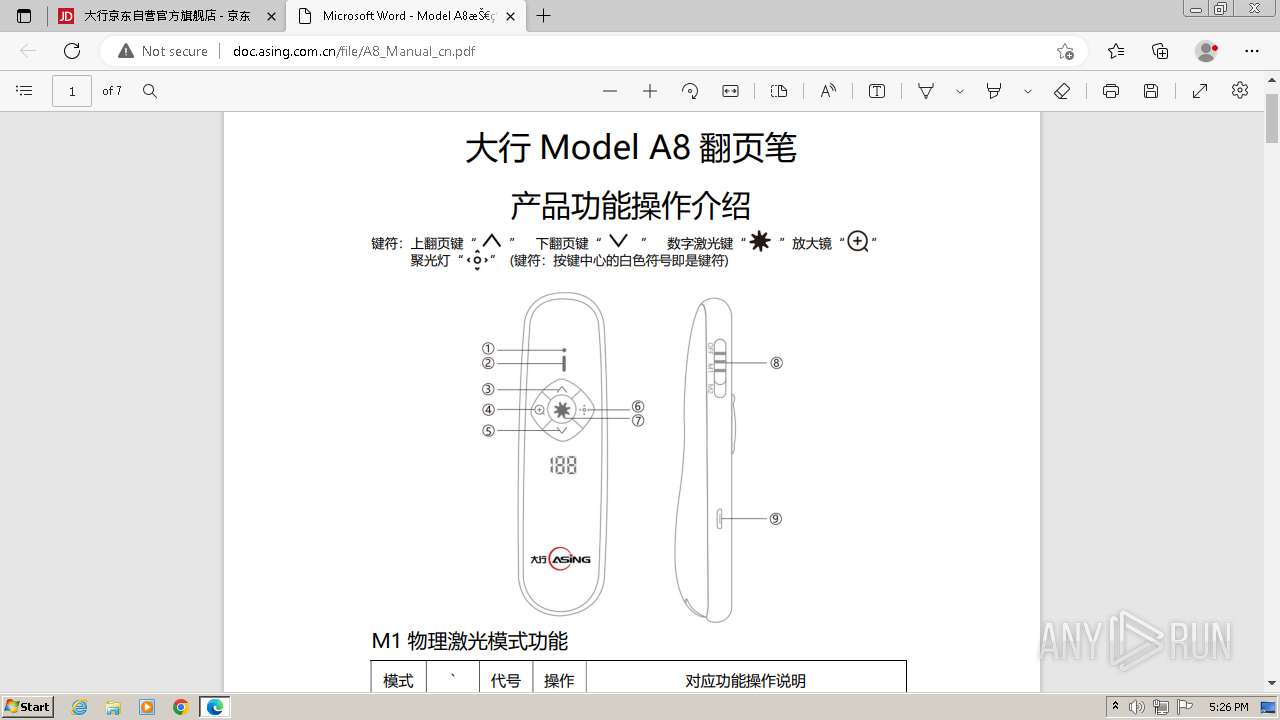Go back to previous page
Viewport: 1280px width, 720px height.
28,51
